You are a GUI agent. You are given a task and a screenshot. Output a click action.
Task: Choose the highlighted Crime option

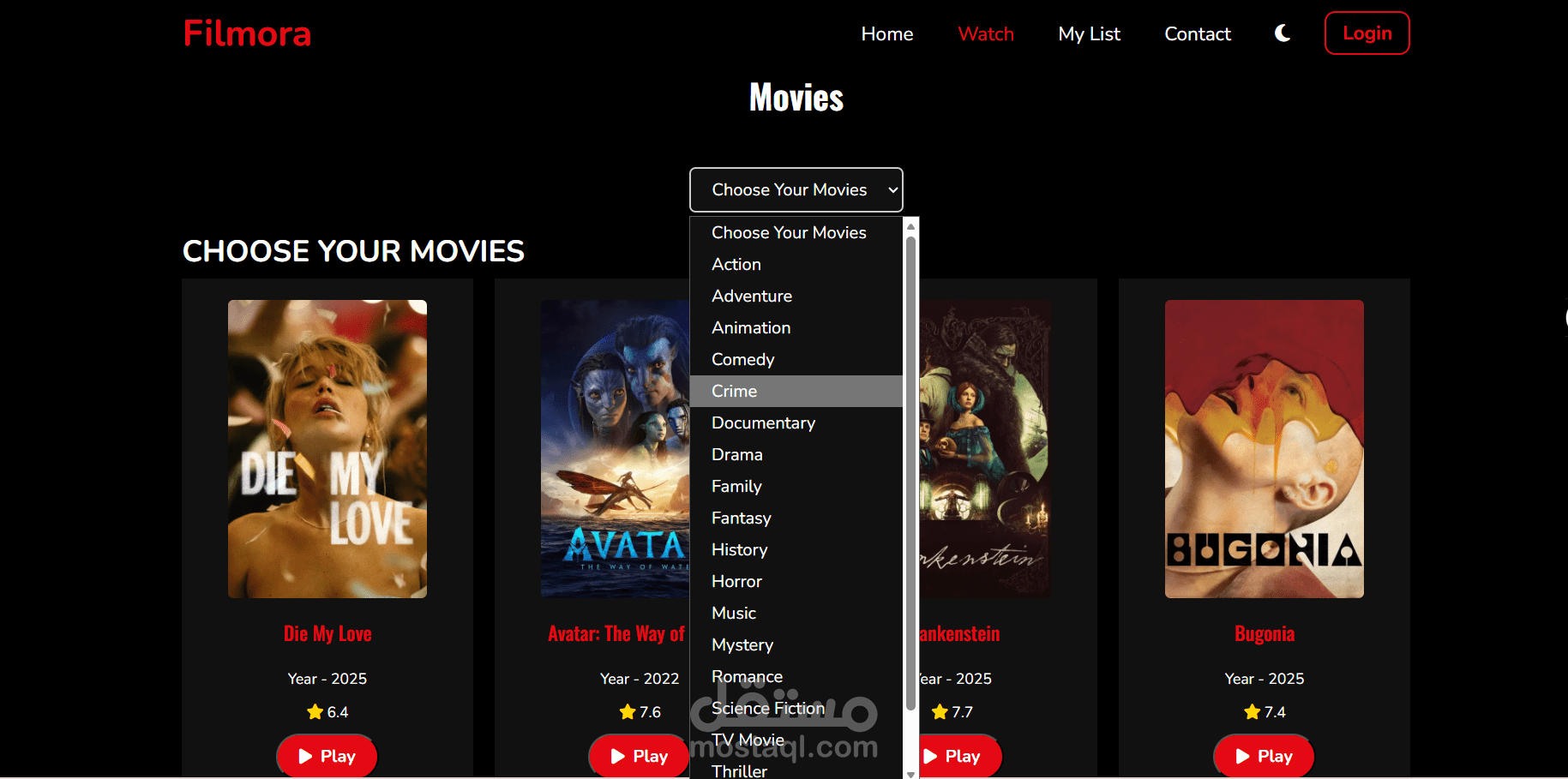click(796, 391)
